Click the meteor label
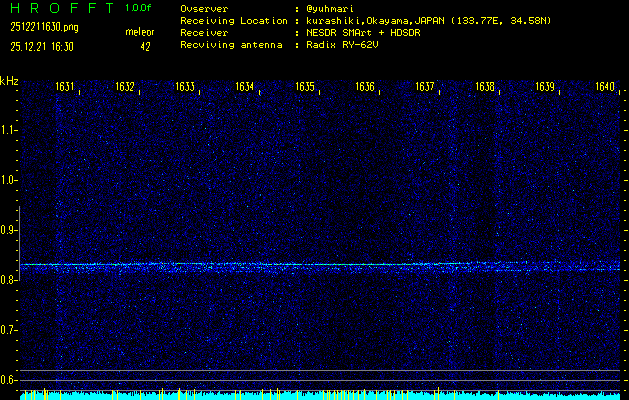Image resolution: width=629 pixels, height=400 pixels. coord(139,33)
